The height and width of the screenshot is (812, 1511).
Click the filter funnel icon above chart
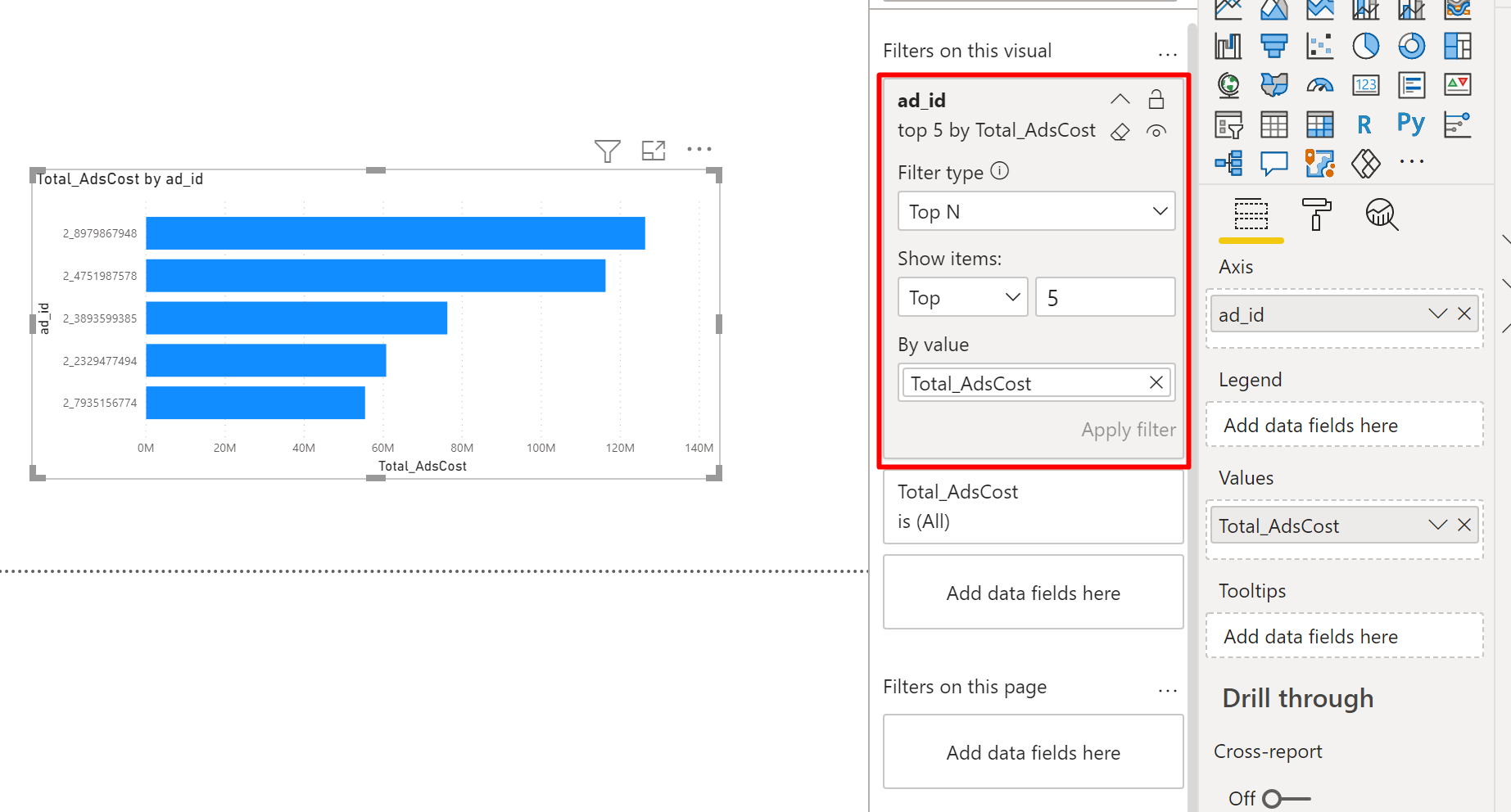click(x=607, y=151)
